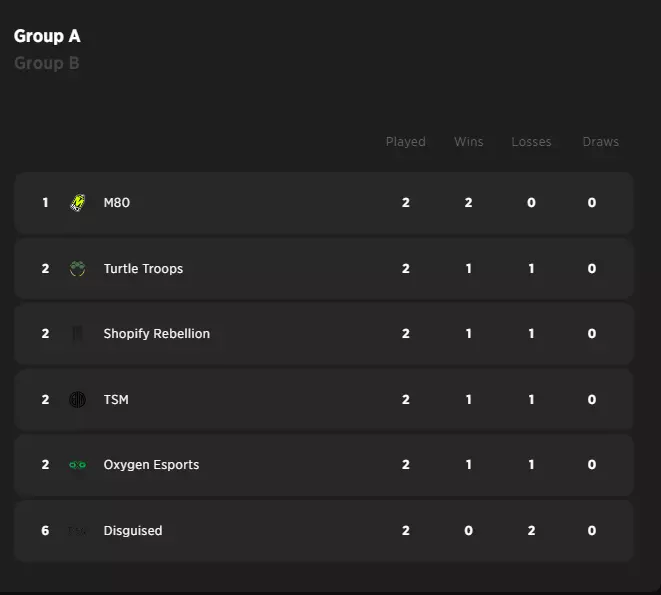This screenshot has width=661, height=595.
Task: Select TSM's draws value
Action: tap(592, 399)
